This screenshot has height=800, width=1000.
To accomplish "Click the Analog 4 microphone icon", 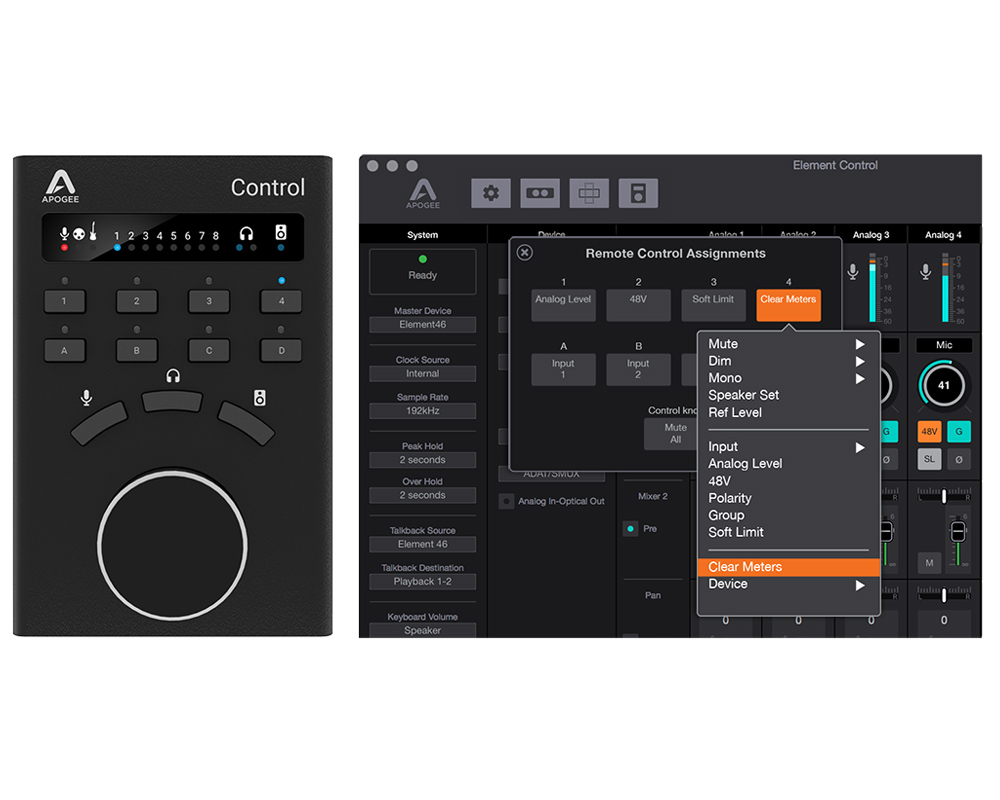I will (925, 272).
